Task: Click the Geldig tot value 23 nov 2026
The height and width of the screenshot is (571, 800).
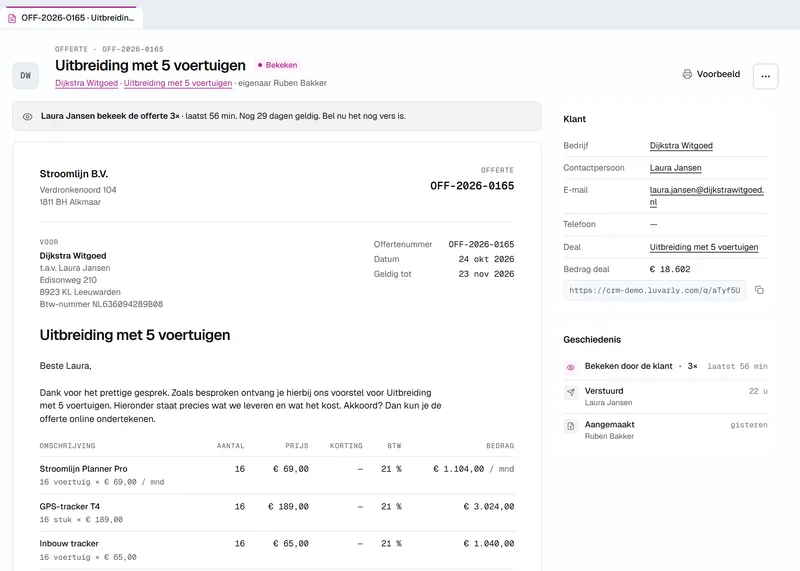Action: point(486,274)
